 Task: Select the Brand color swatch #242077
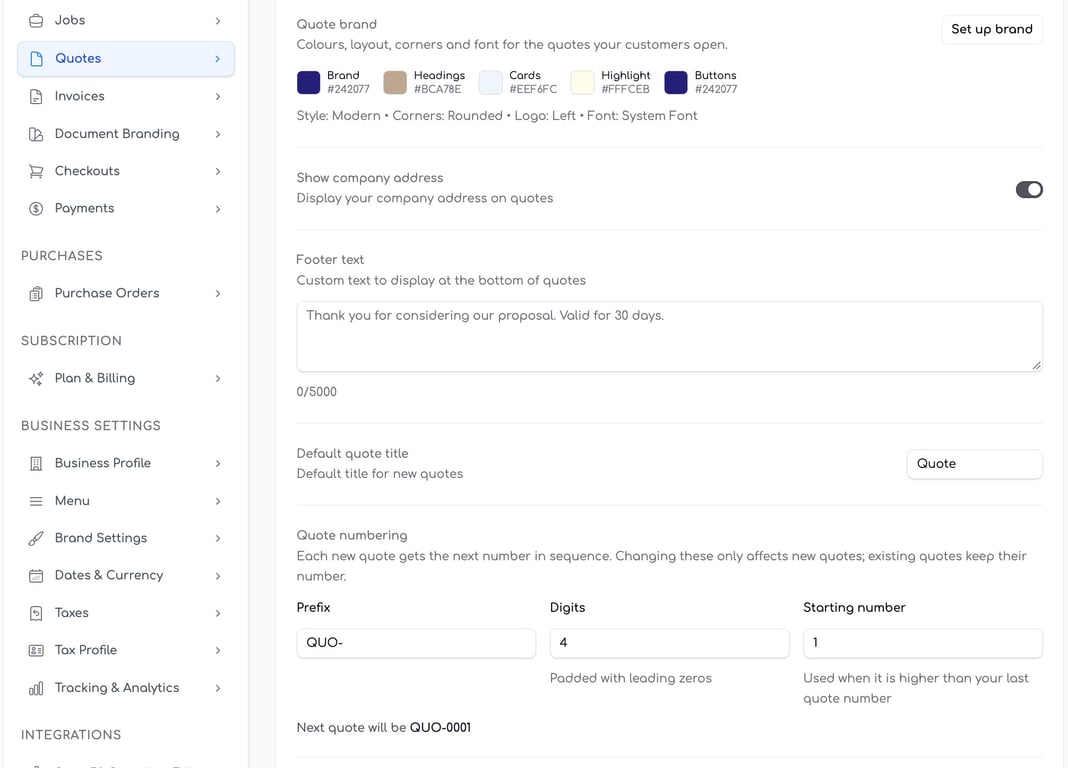pos(309,82)
